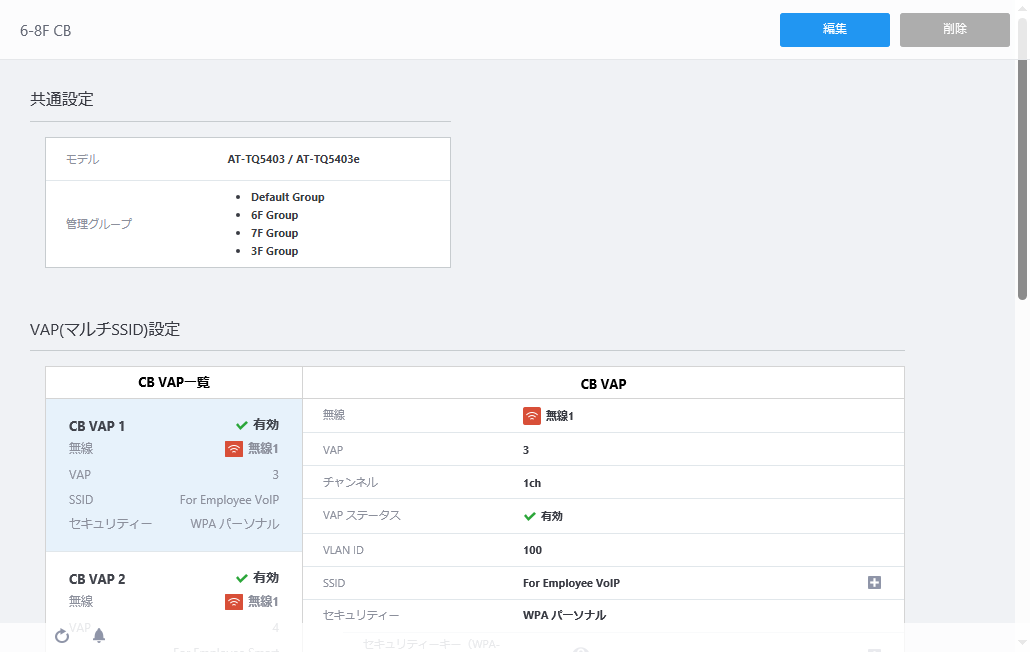Click the refresh icon at bottom left
Screen dimensions: 1030x652
[62, 636]
